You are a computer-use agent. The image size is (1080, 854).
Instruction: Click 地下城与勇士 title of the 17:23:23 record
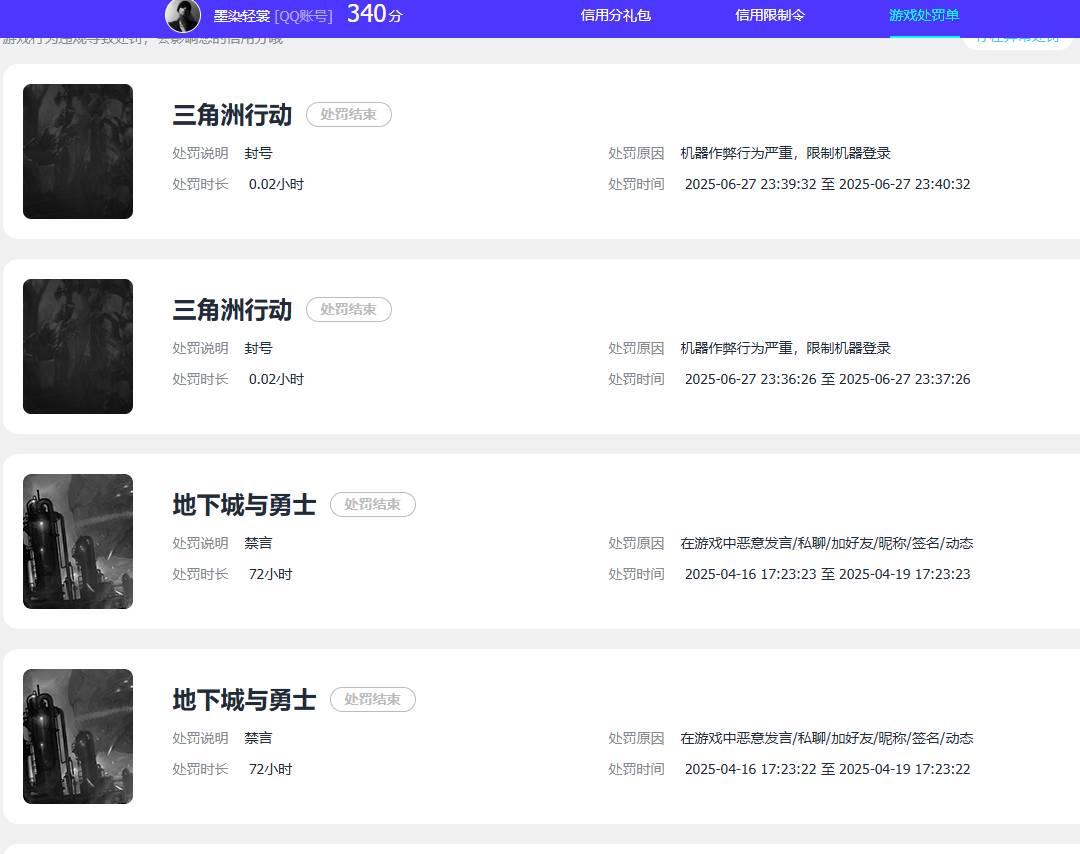(244, 505)
